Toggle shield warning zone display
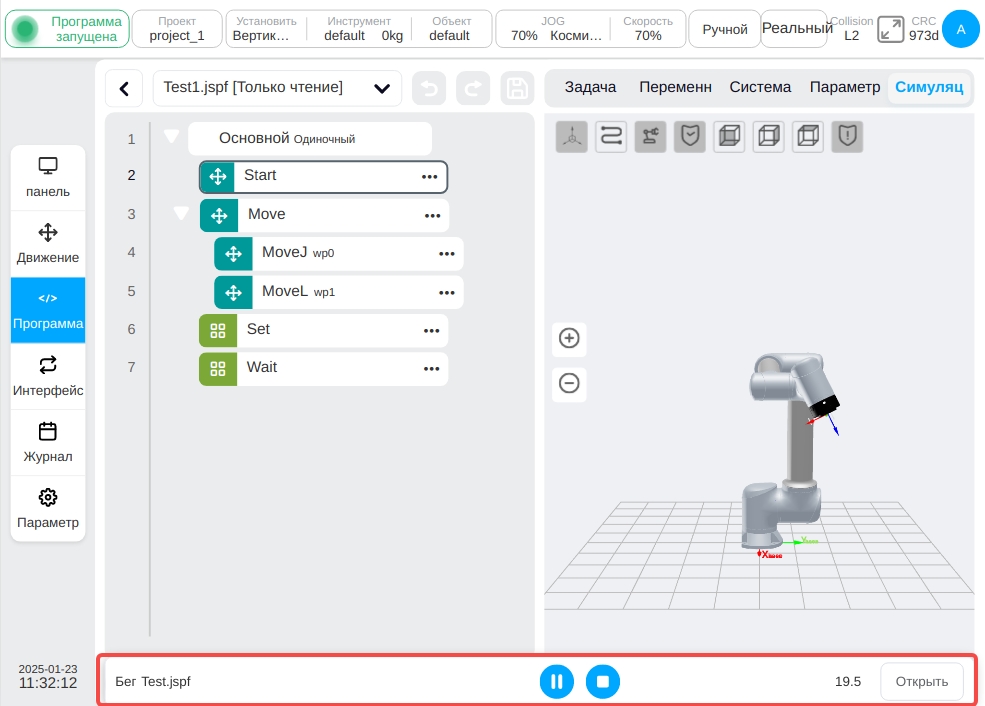Image resolution: width=985 pixels, height=706 pixels. pos(847,136)
